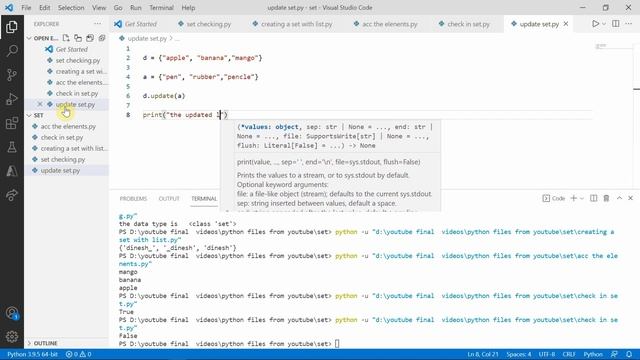Split the editor to the right
The height and width of the screenshot is (360, 640).
pos(616,24)
